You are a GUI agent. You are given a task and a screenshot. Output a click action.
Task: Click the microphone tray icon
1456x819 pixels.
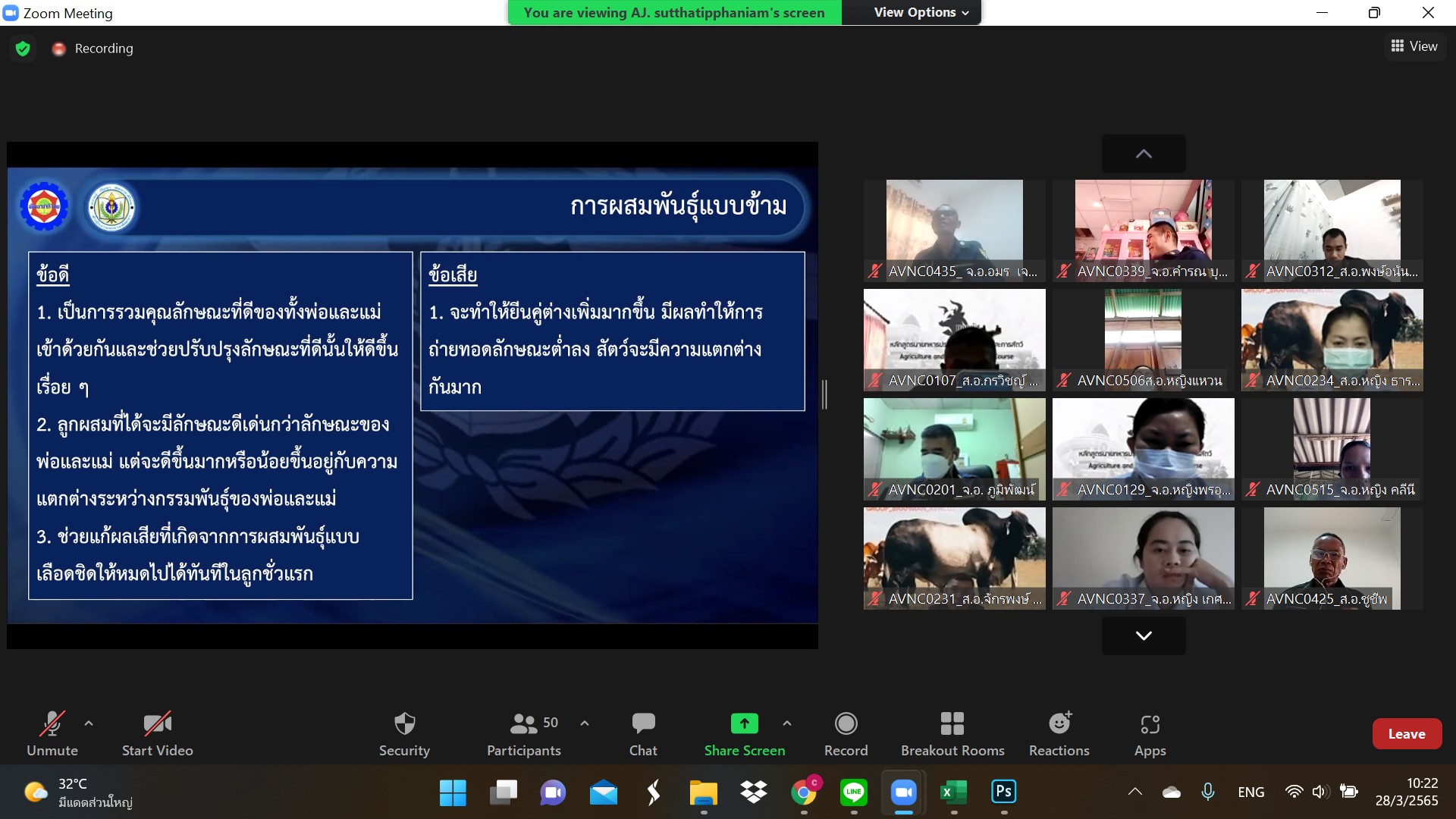pyautogui.click(x=1208, y=792)
